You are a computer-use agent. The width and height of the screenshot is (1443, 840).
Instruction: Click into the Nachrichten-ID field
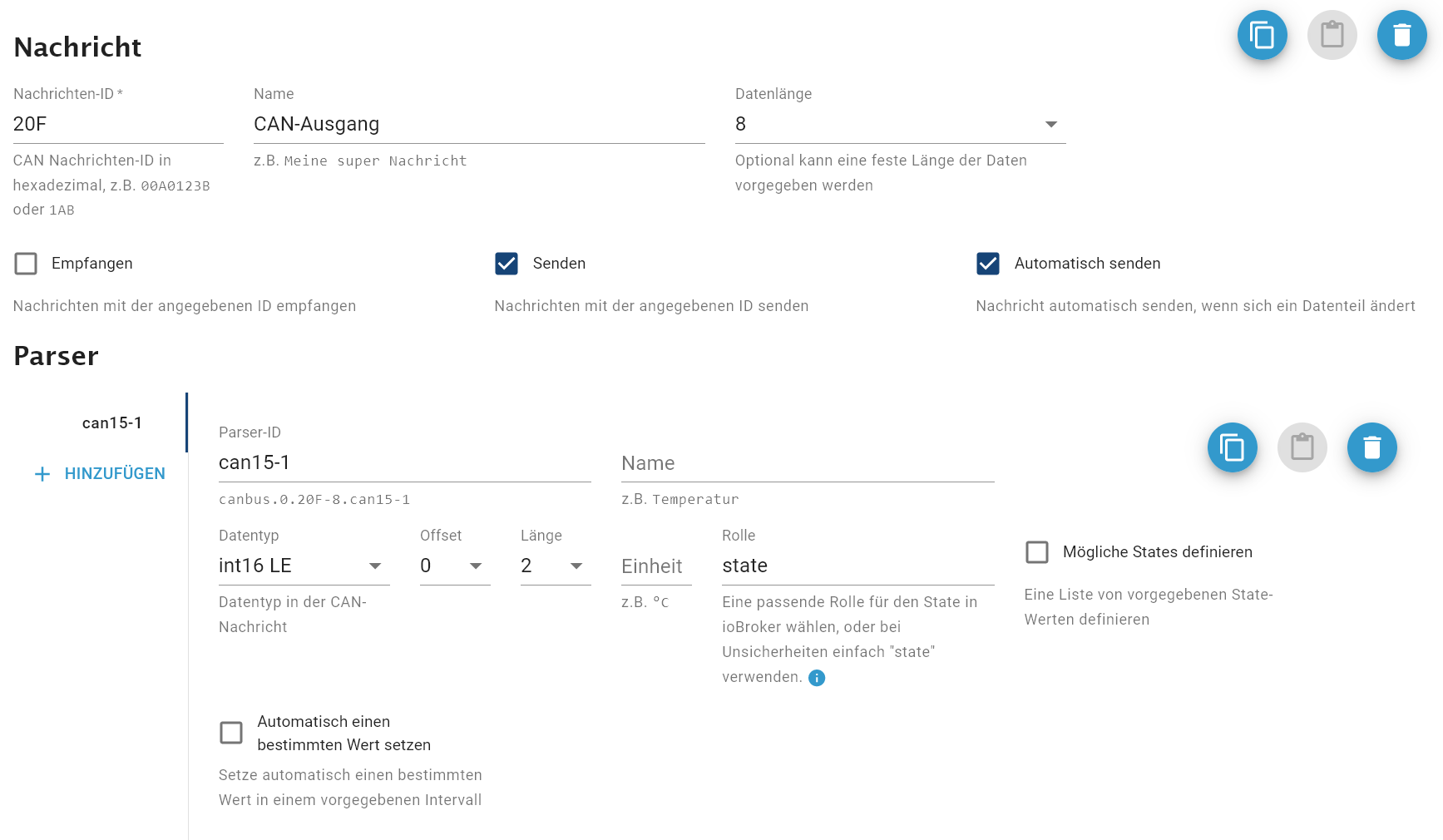click(x=117, y=125)
